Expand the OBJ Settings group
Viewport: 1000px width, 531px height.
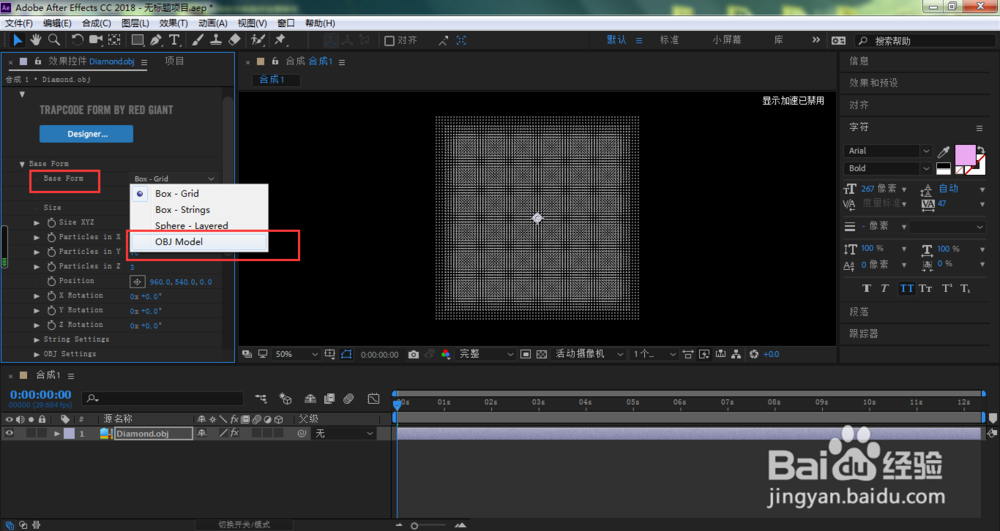coord(36,354)
